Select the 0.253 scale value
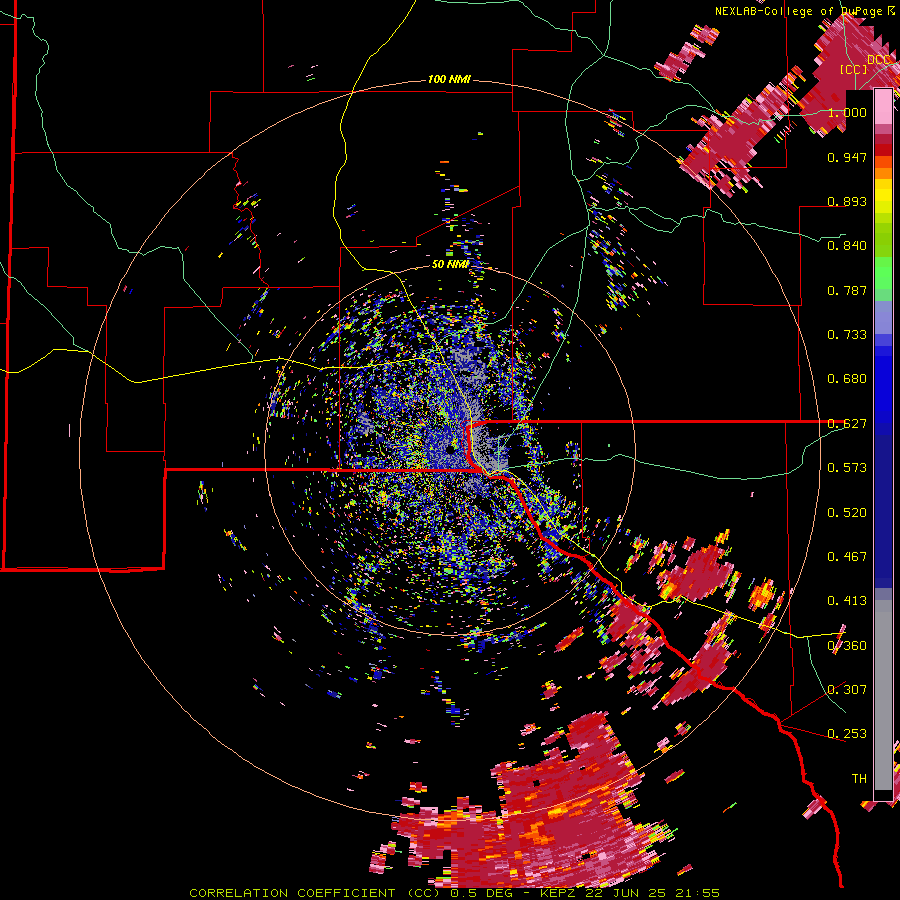 coord(847,734)
